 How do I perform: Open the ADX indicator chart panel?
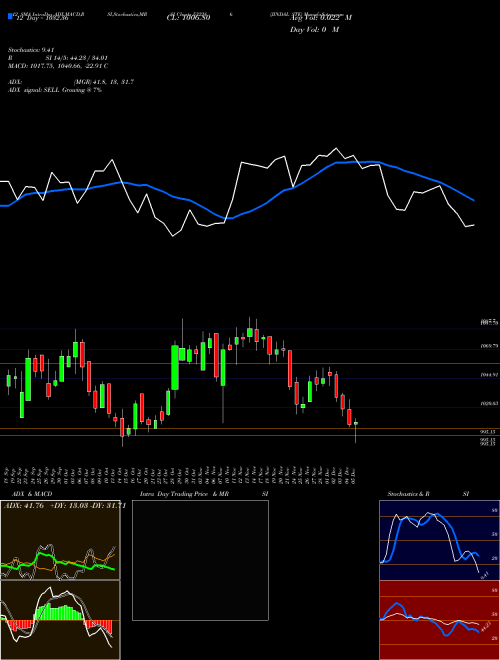[60, 540]
